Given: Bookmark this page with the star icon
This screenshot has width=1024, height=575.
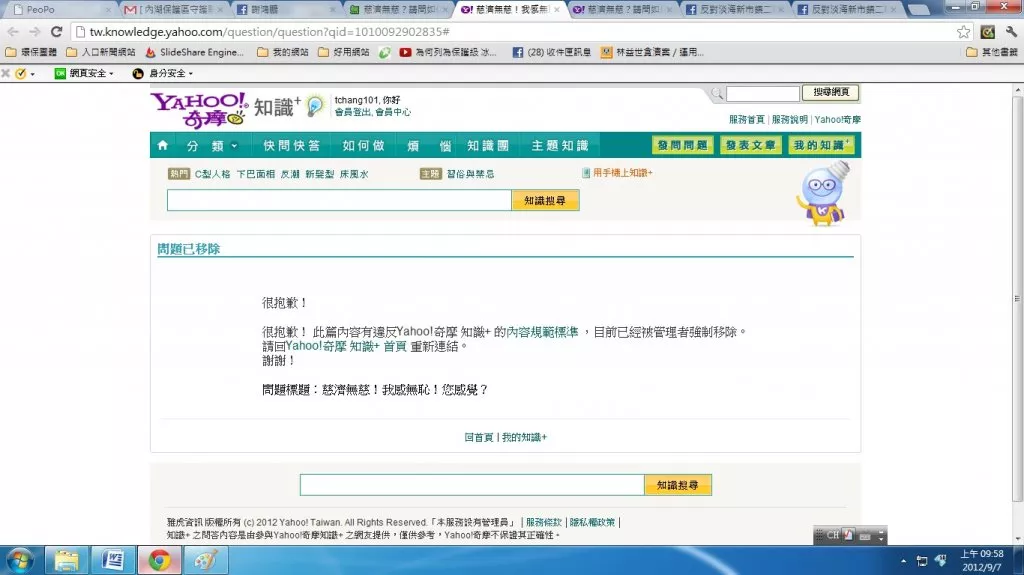Looking at the screenshot, I should pos(963,32).
